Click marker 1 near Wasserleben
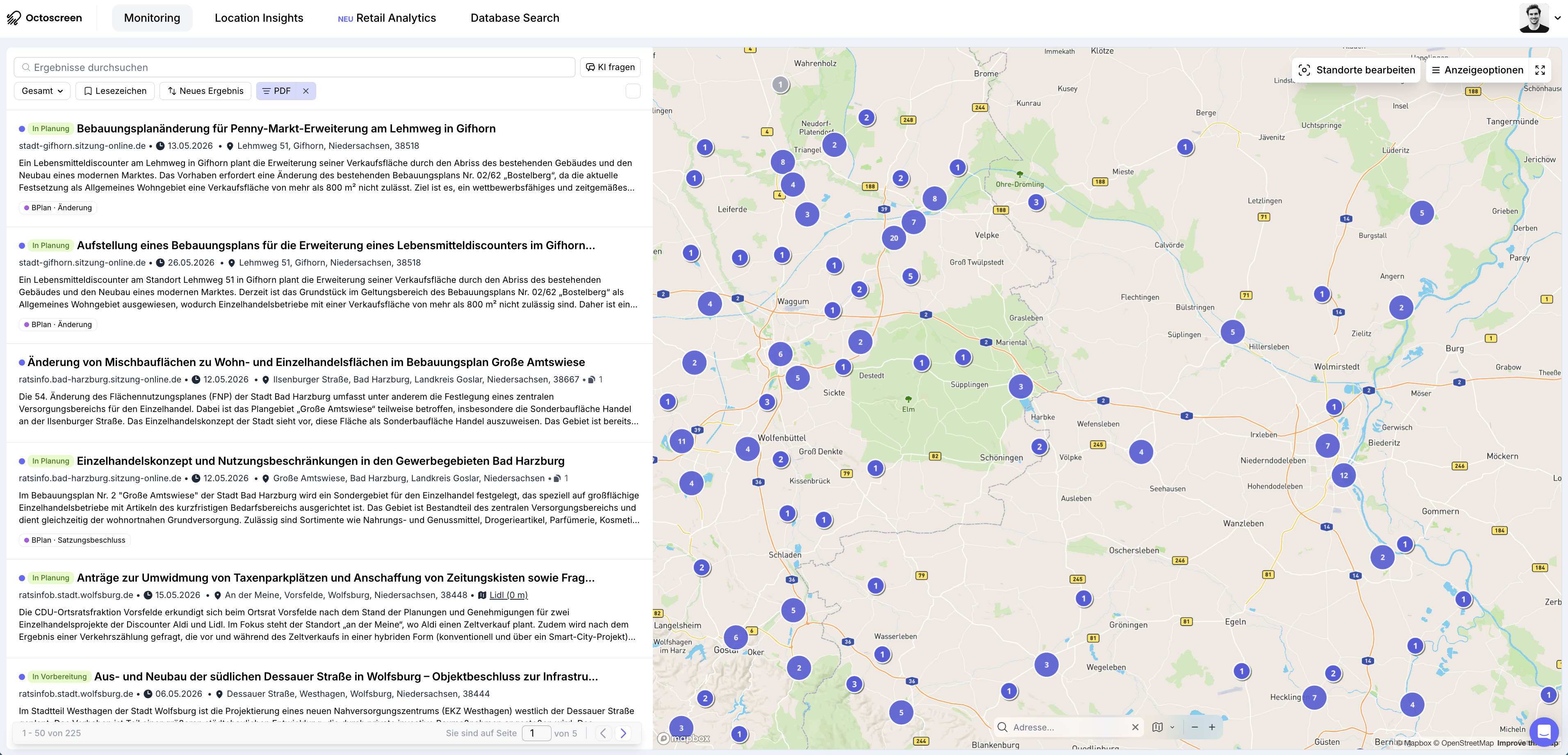 pyautogui.click(x=882, y=655)
